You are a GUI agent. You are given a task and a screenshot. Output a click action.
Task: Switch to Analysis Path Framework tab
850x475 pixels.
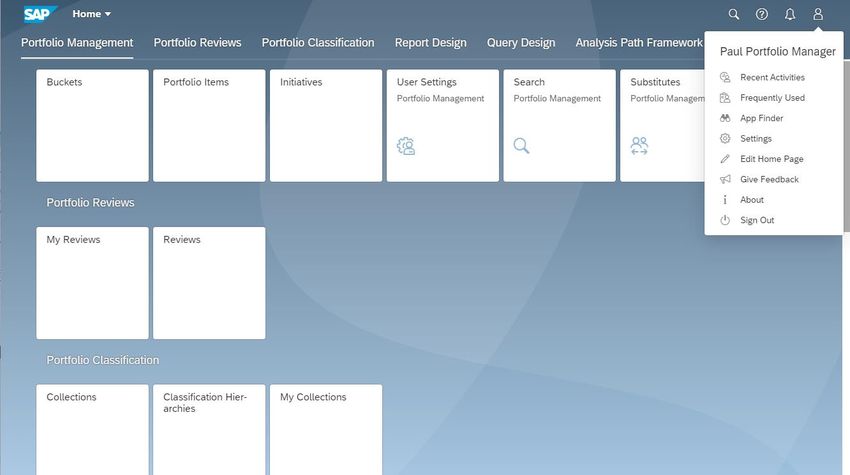(639, 43)
